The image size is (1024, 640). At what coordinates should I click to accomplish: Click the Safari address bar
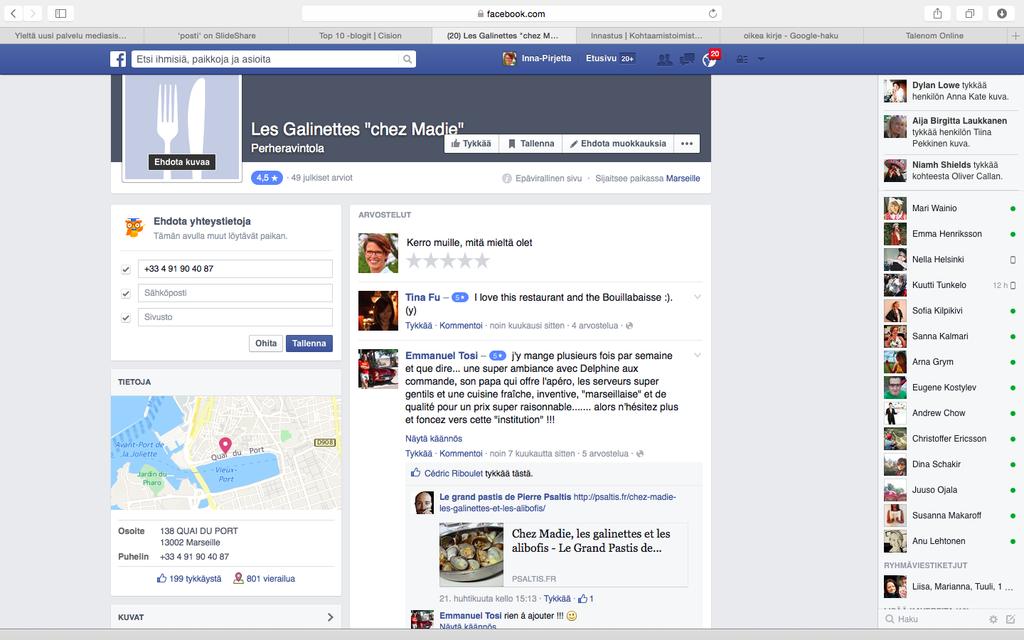coord(511,13)
